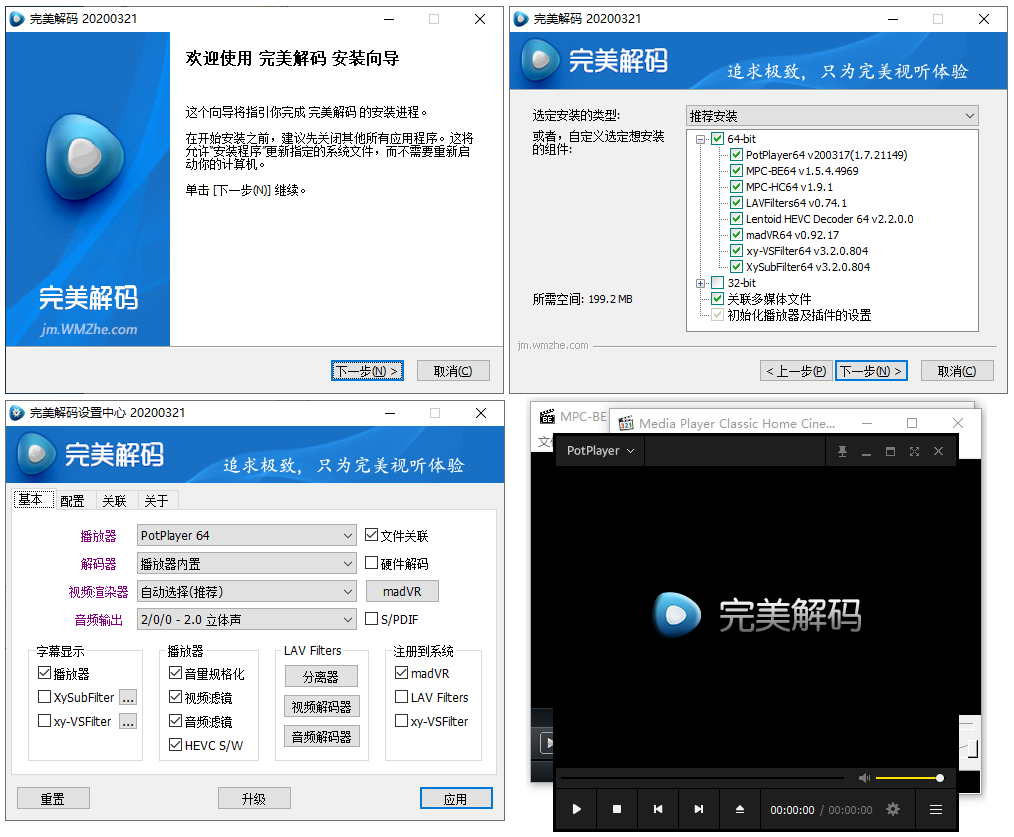Screen dimensions: 1014x837
Task: Switch to the 配置 tab
Action: (73, 500)
